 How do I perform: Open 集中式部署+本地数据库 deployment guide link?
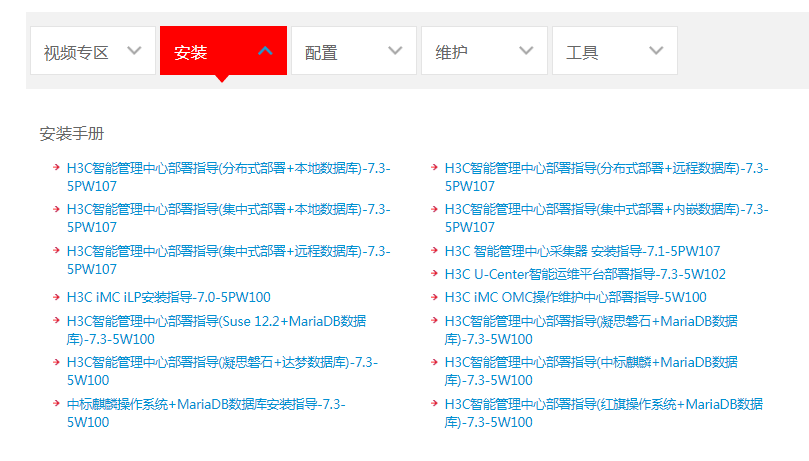pos(229,218)
